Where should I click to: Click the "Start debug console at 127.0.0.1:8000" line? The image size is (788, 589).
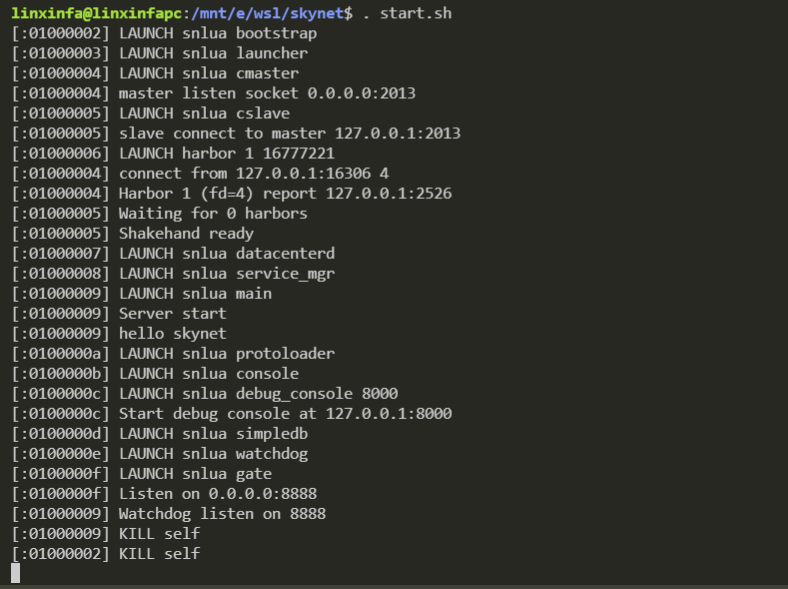tap(285, 413)
